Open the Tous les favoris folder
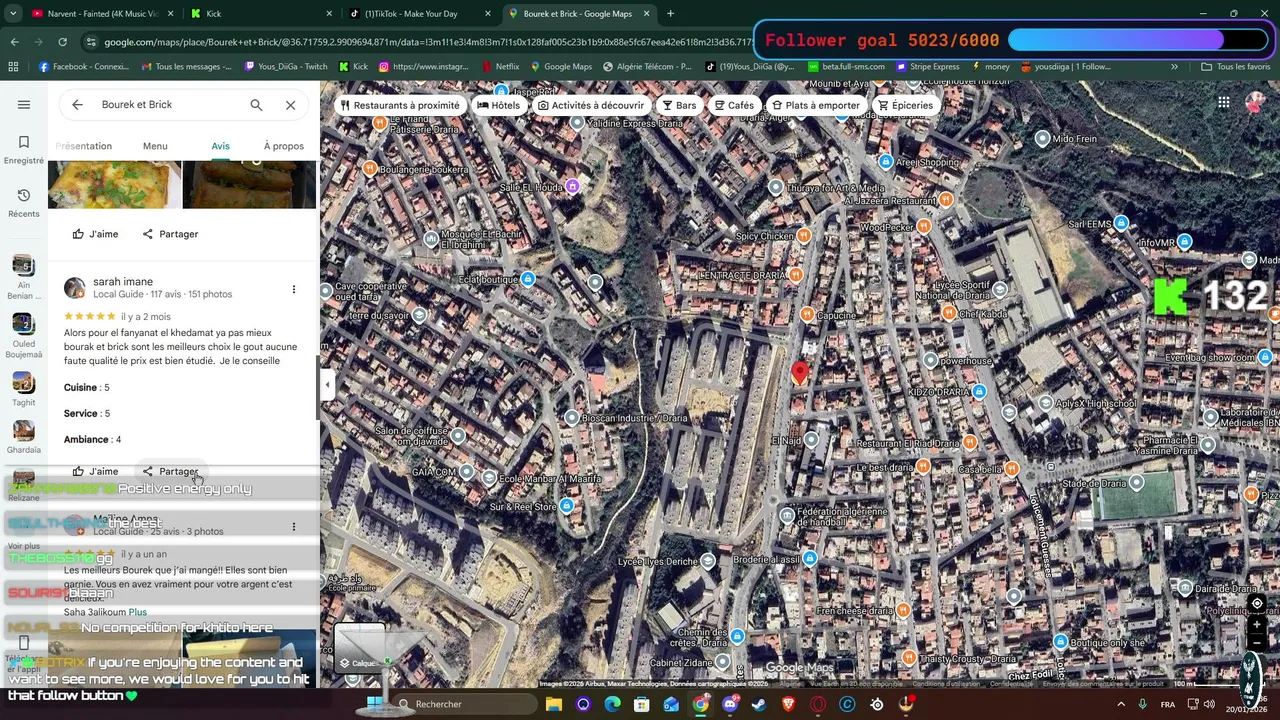The height and width of the screenshot is (720, 1280). tap(1235, 67)
